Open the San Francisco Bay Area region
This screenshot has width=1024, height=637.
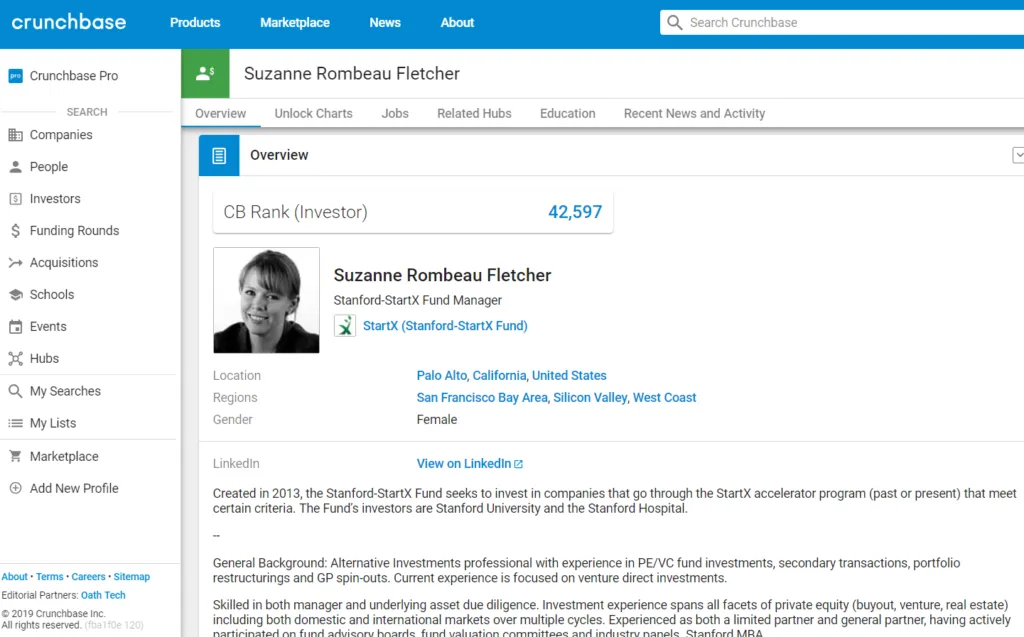coord(482,398)
